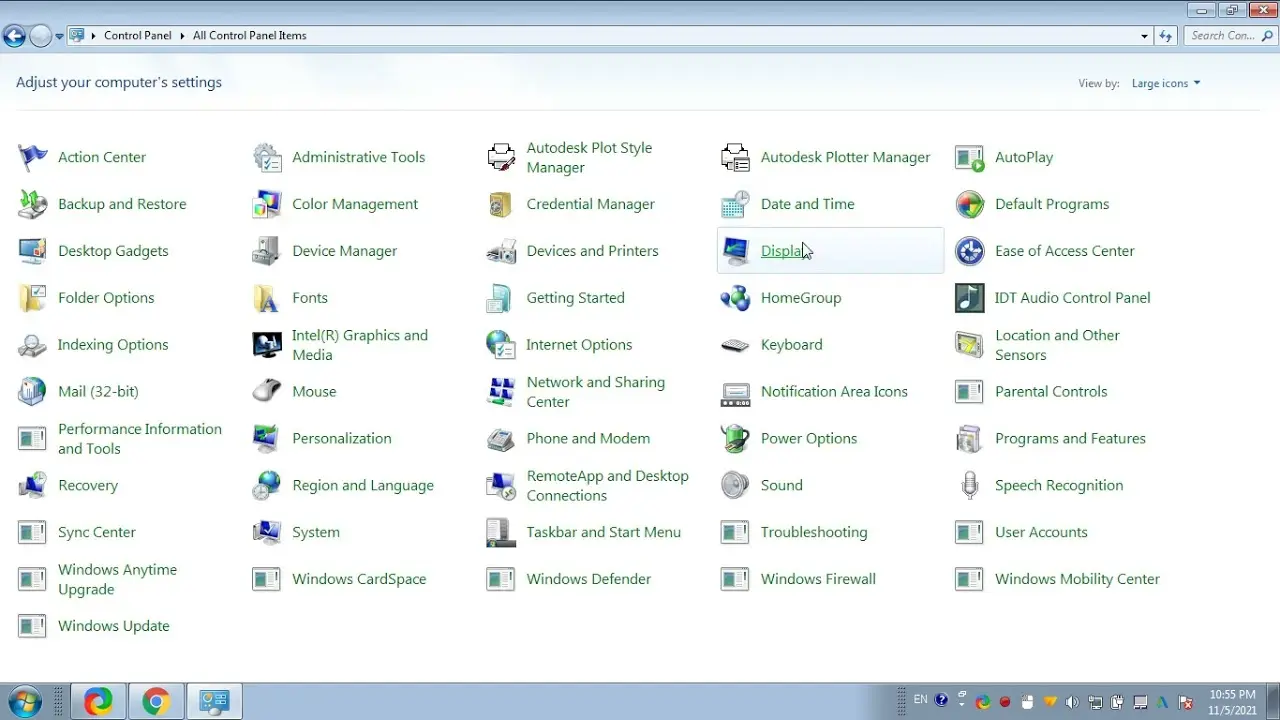Screen dimensions: 1280x720
Task: Open the recent pages dropdown beside Forward
Action: (59, 36)
